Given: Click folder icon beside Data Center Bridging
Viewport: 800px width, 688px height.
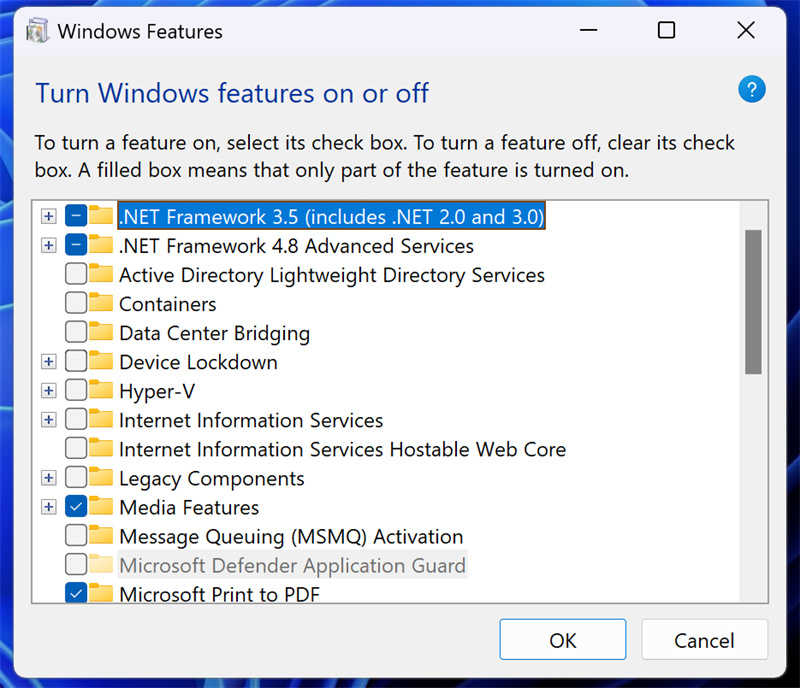Looking at the screenshot, I should pos(101,332).
